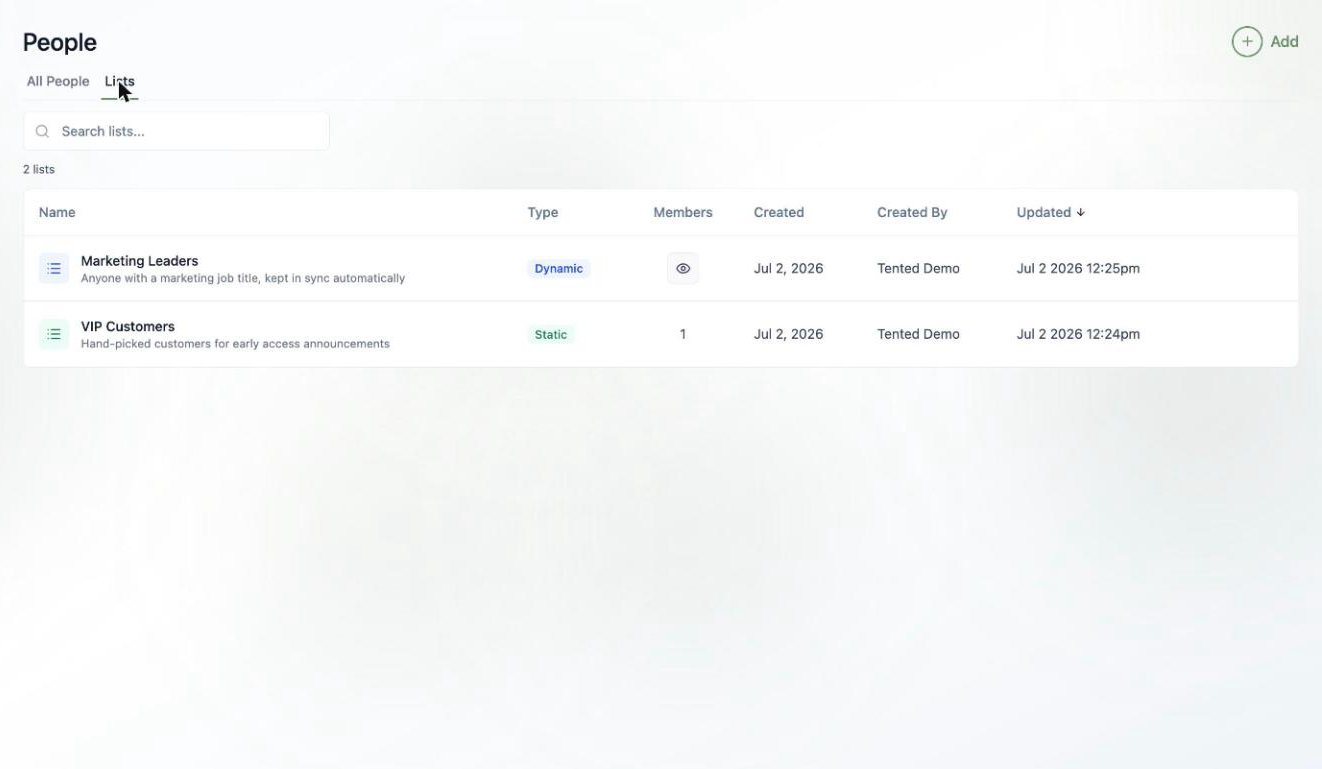This screenshot has height=769, width=1322.
Task: Click updated time Jul 2 2026 12:24pm
Action: tap(1078, 334)
